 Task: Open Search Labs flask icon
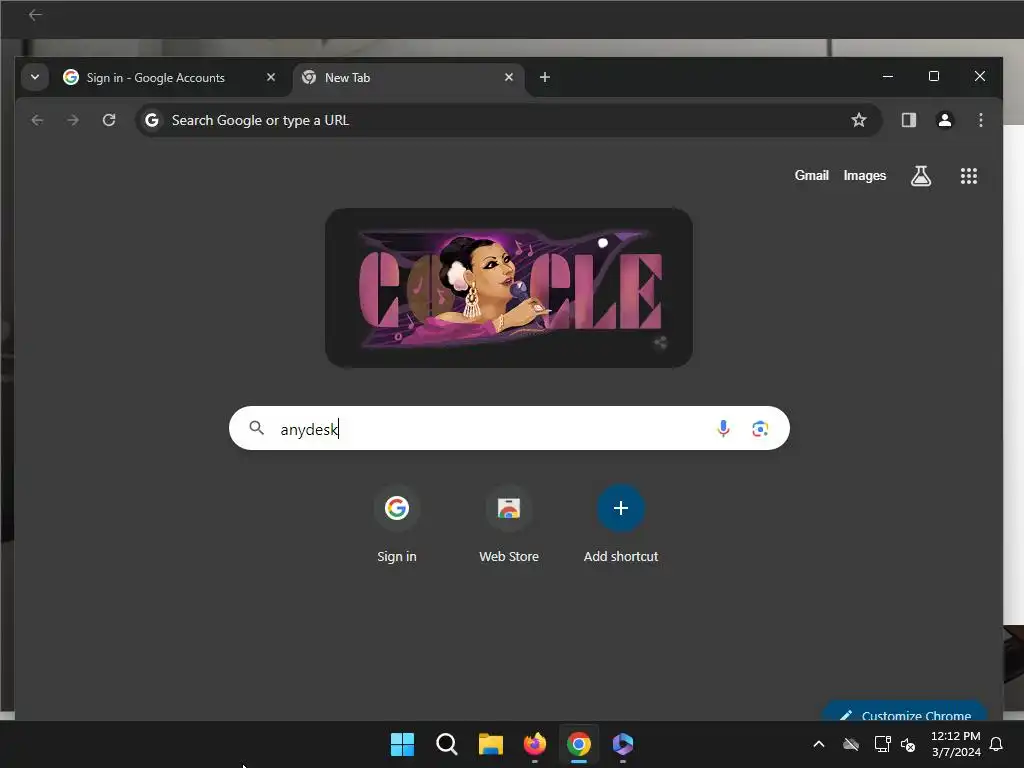point(921,176)
